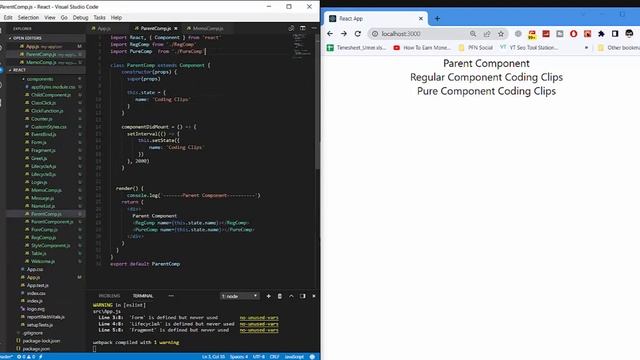Open Fragment.js in the explorer
640x360 pixels.
(43, 150)
